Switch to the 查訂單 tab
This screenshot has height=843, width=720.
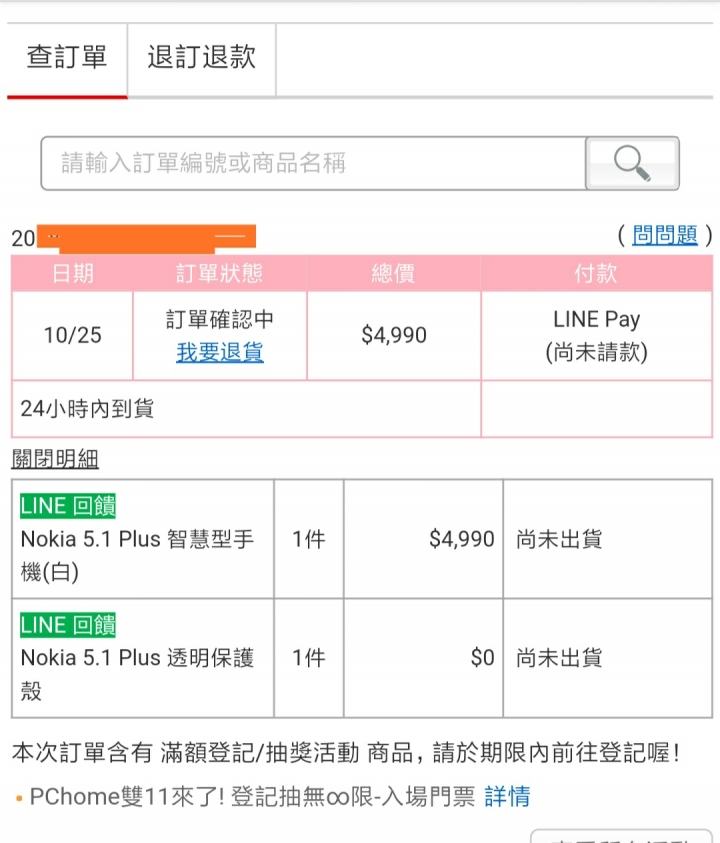click(67, 58)
